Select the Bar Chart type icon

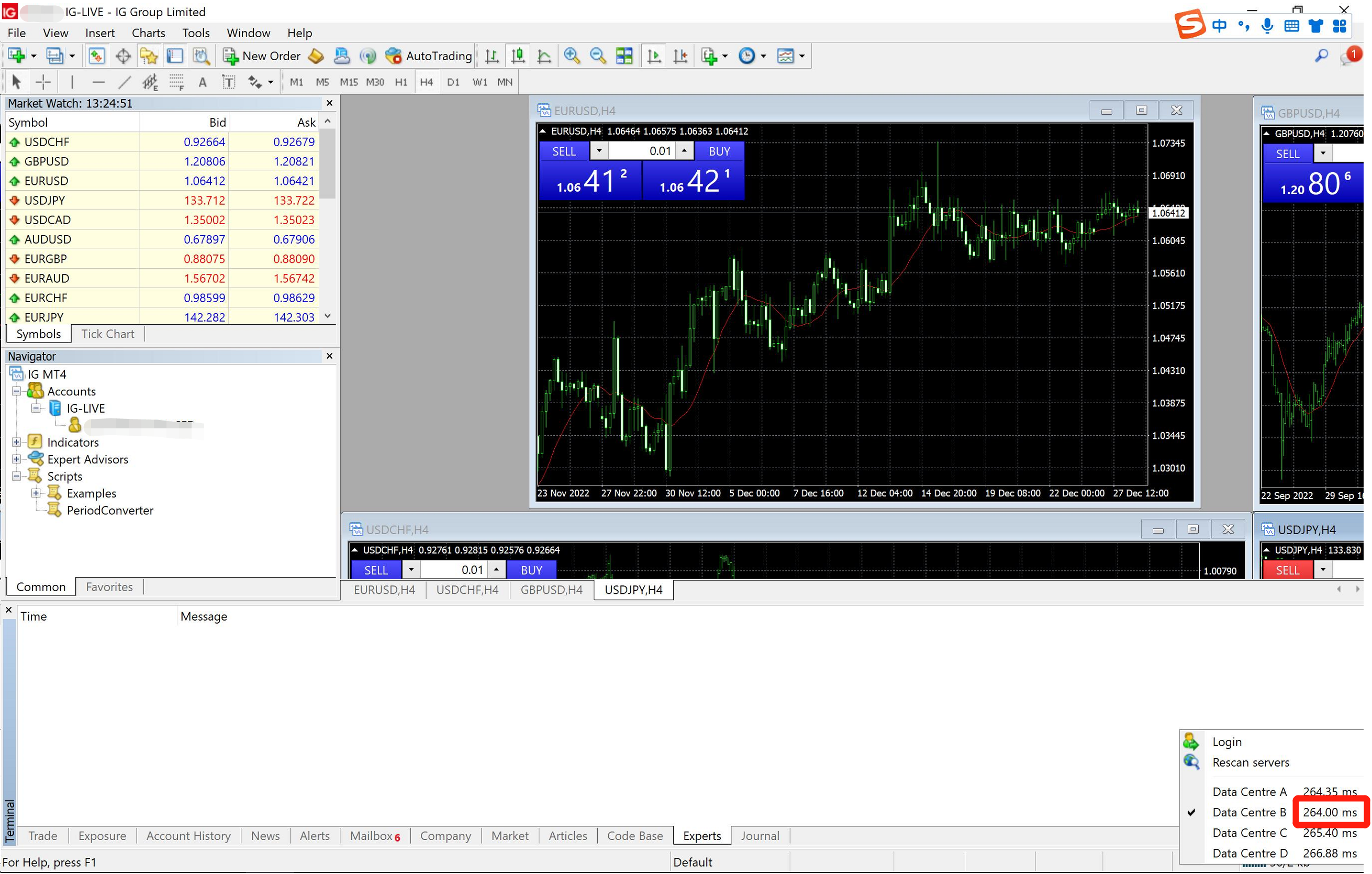tap(492, 56)
